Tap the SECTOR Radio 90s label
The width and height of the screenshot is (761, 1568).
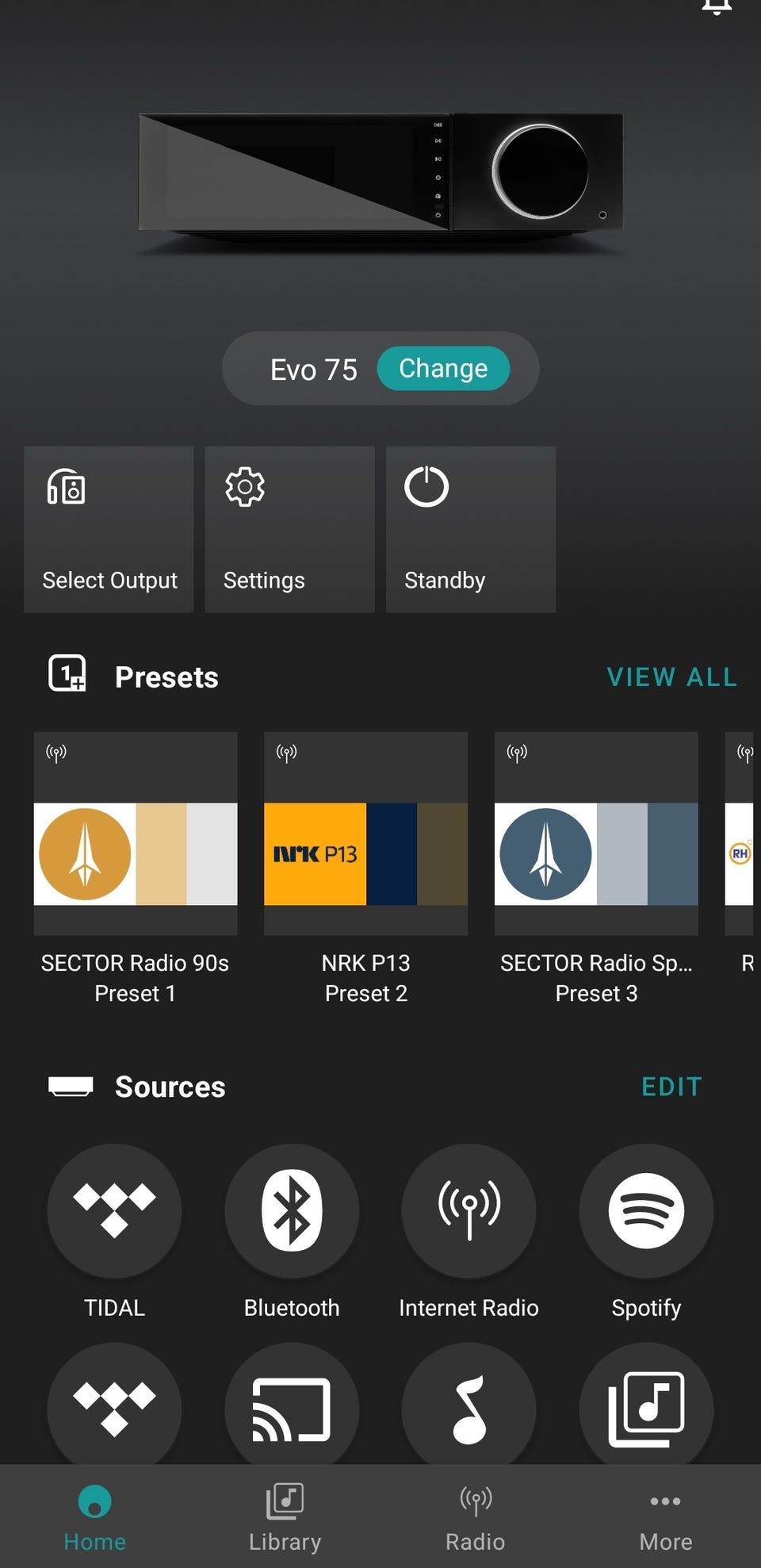tap(135, 963)
